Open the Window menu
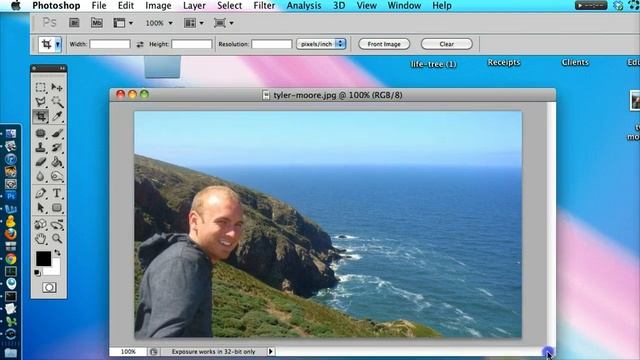The height and width of the screenshot is (360, 640). point(404,6)
